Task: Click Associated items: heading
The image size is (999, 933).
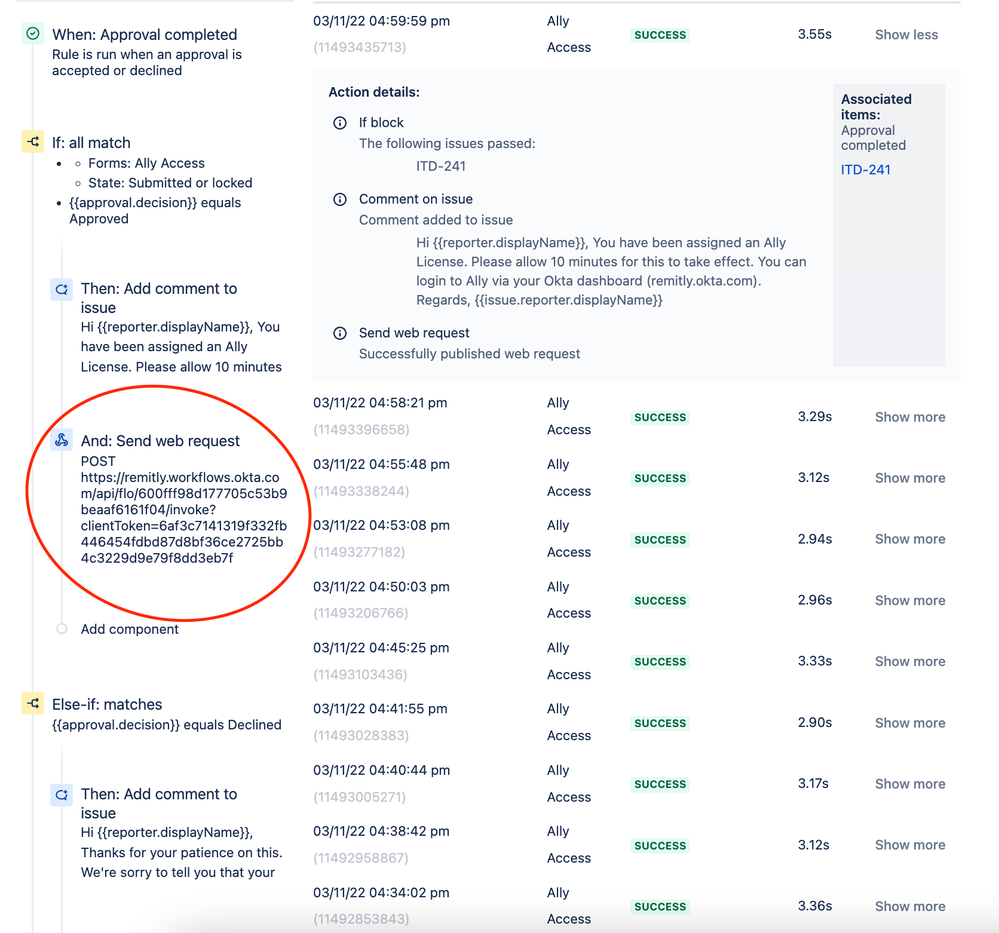Action: click(x=876, y=107)
